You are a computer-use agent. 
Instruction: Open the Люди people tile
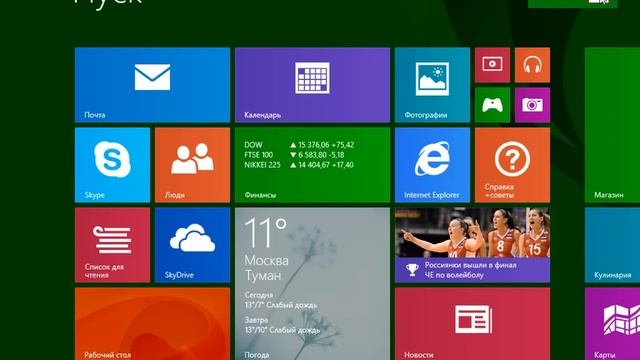point(192,165)
